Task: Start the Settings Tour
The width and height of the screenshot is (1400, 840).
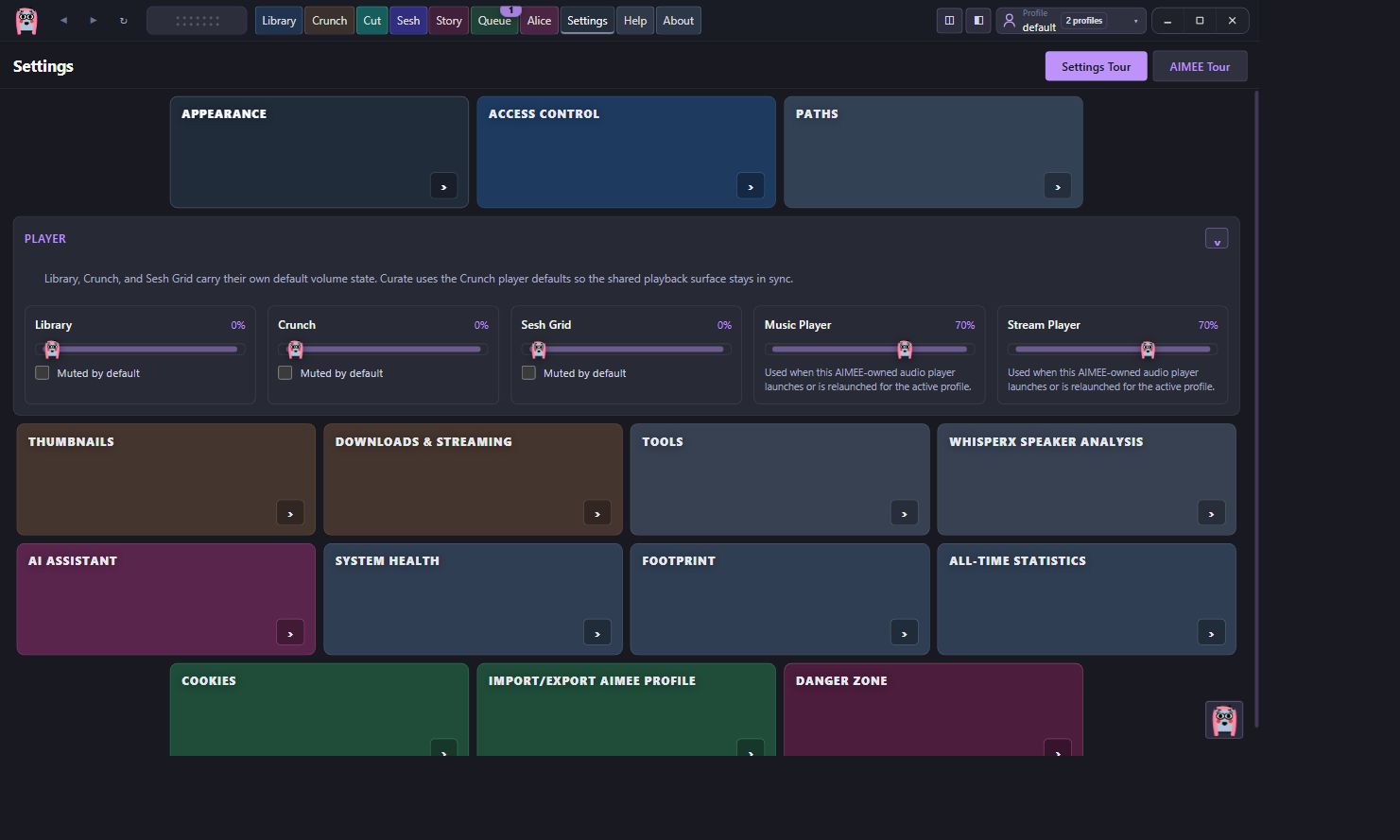Action: pos(1096,66)
